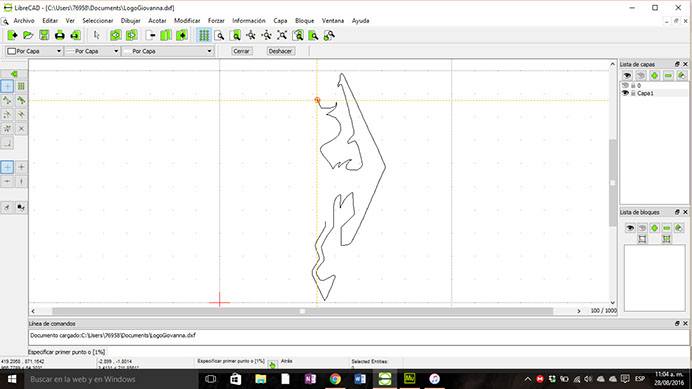
Task: Add a block with plus icon in blocks panel
Action: point(654,228)
